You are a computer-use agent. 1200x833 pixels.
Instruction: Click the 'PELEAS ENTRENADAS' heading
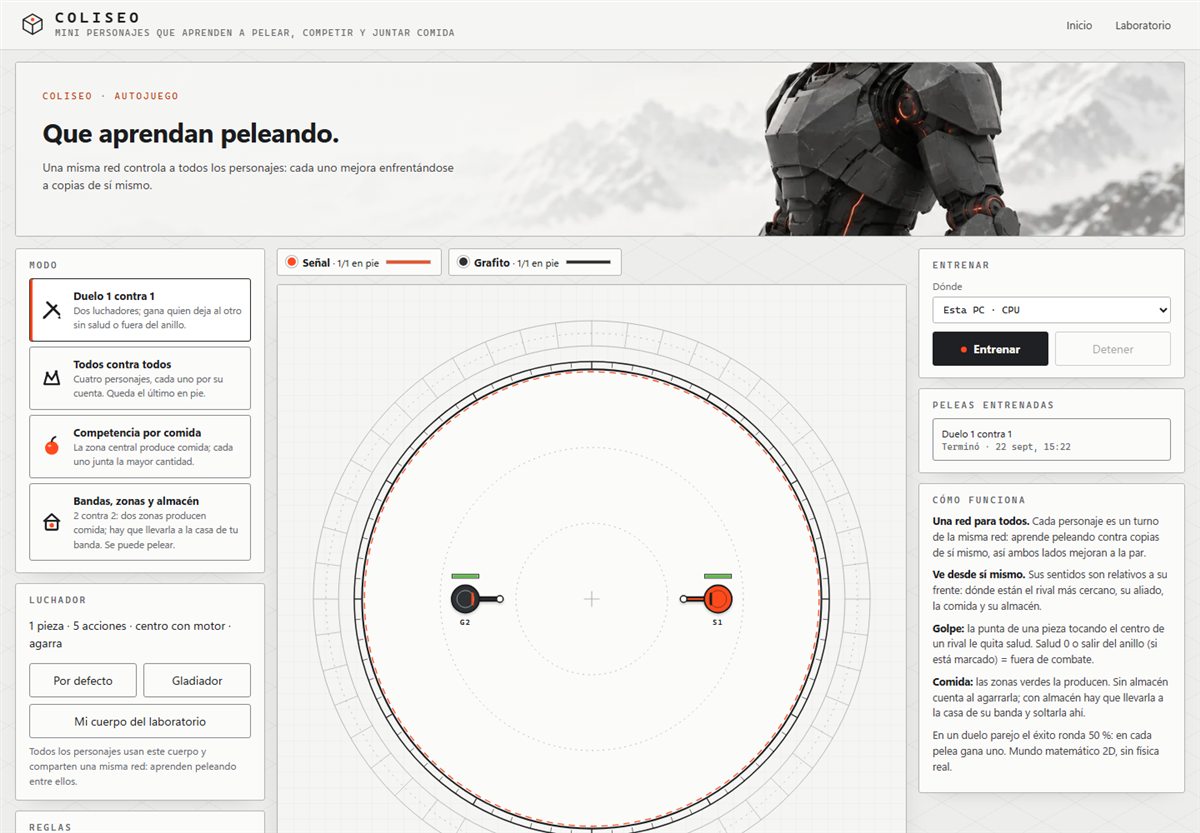[993, 405]
